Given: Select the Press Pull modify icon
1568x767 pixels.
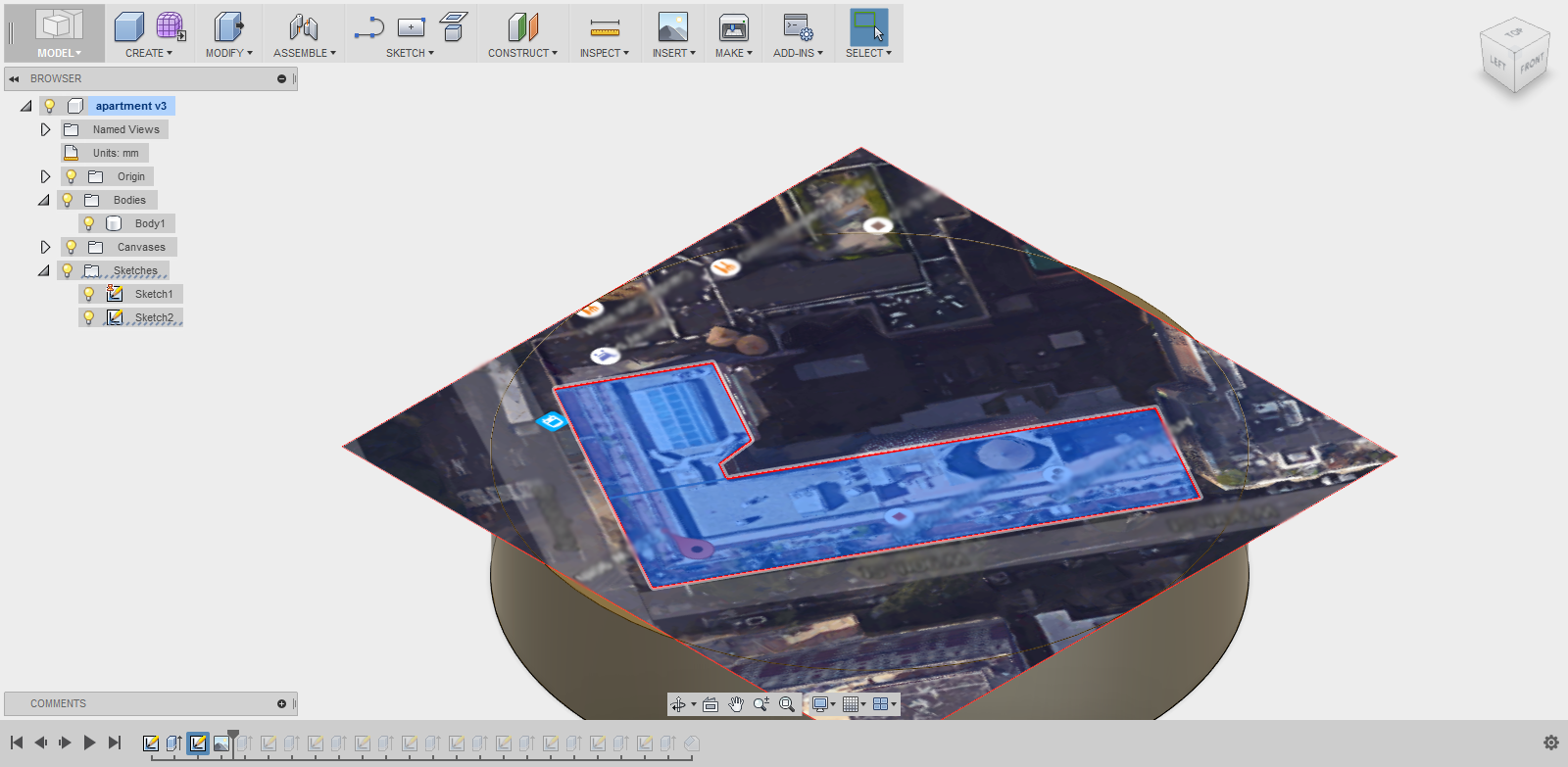Looking at the screenshot, I should coord(229,26).
